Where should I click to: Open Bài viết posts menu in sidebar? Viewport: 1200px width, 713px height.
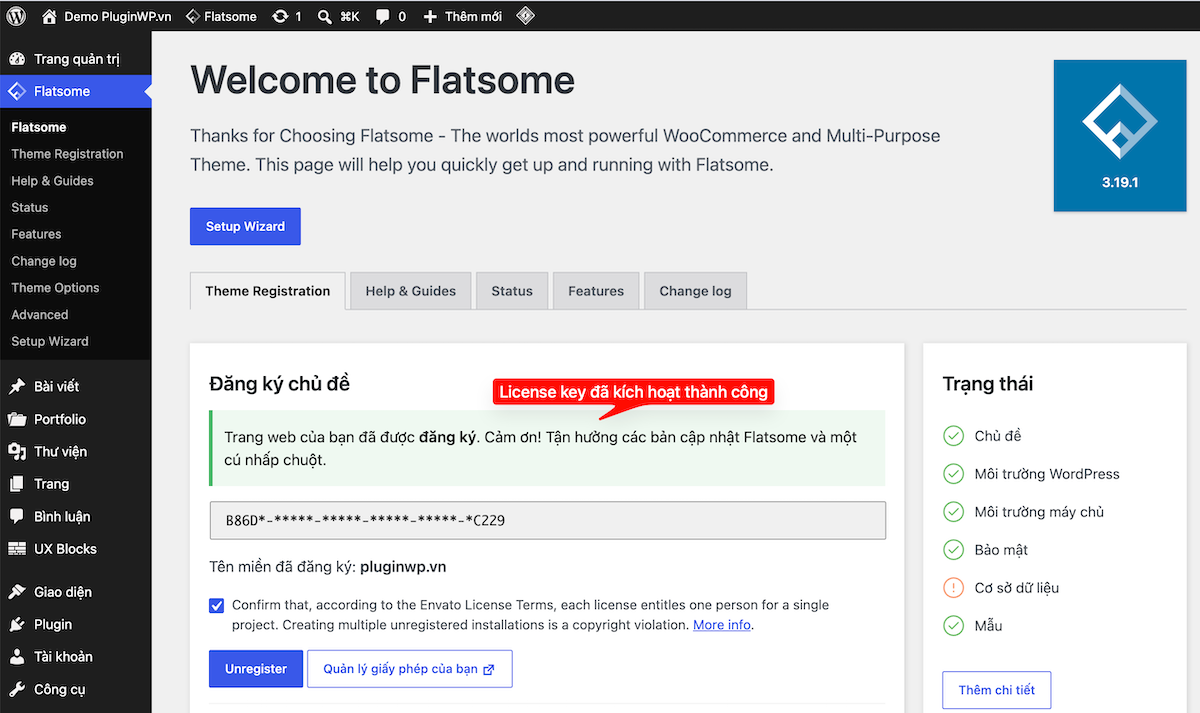75,386
